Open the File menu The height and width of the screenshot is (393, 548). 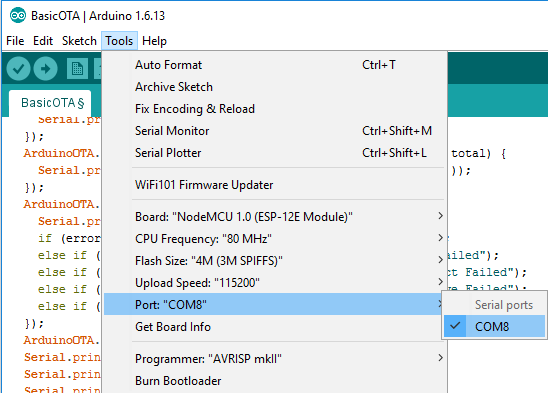tap(15, 41)
